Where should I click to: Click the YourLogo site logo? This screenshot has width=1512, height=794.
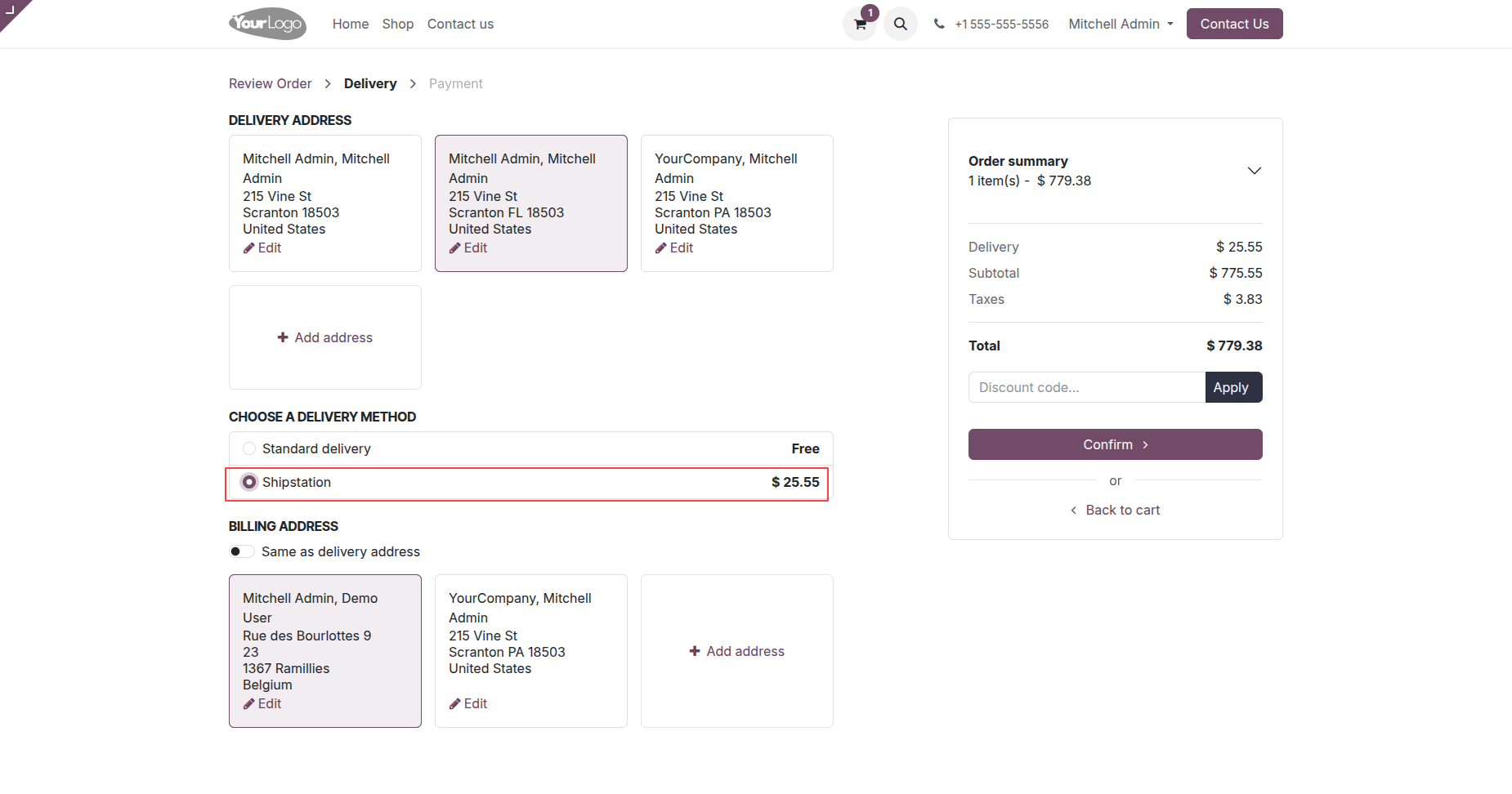pos(267,24)
